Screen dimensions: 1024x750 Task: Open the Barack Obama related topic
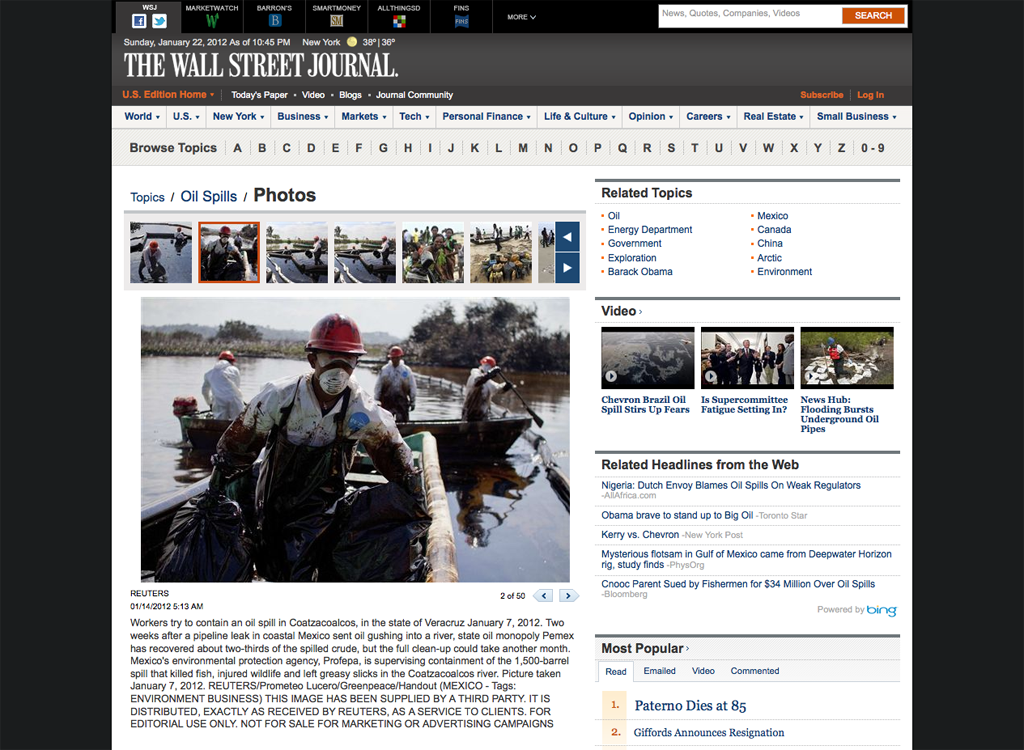click(640, 272)
